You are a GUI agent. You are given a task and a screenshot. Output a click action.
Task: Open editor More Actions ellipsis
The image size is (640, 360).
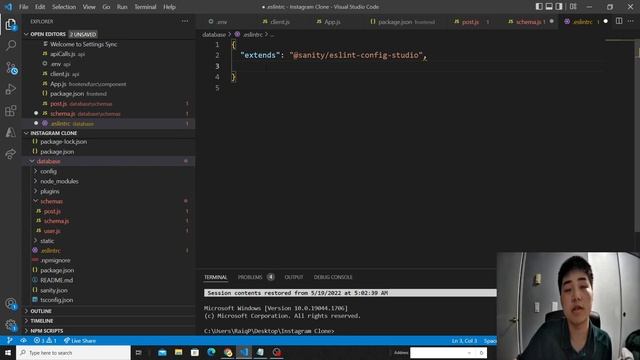pyautogui.click(x=631, y=21)
